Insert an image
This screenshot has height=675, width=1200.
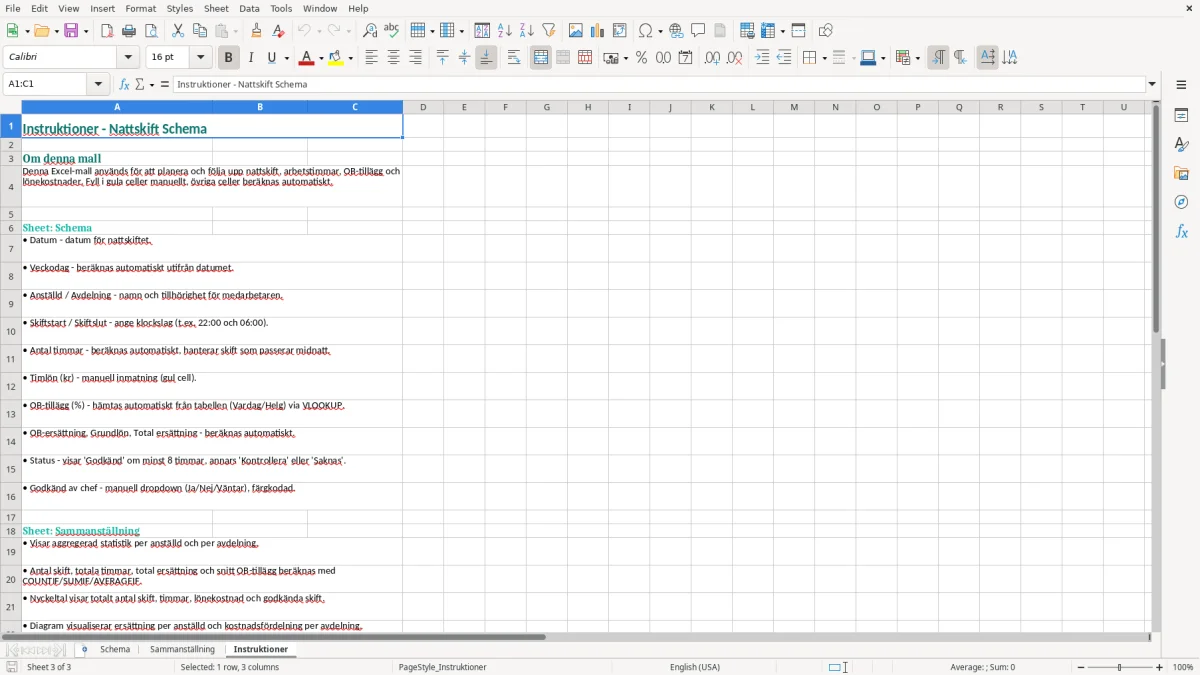(x=575, y=31)
